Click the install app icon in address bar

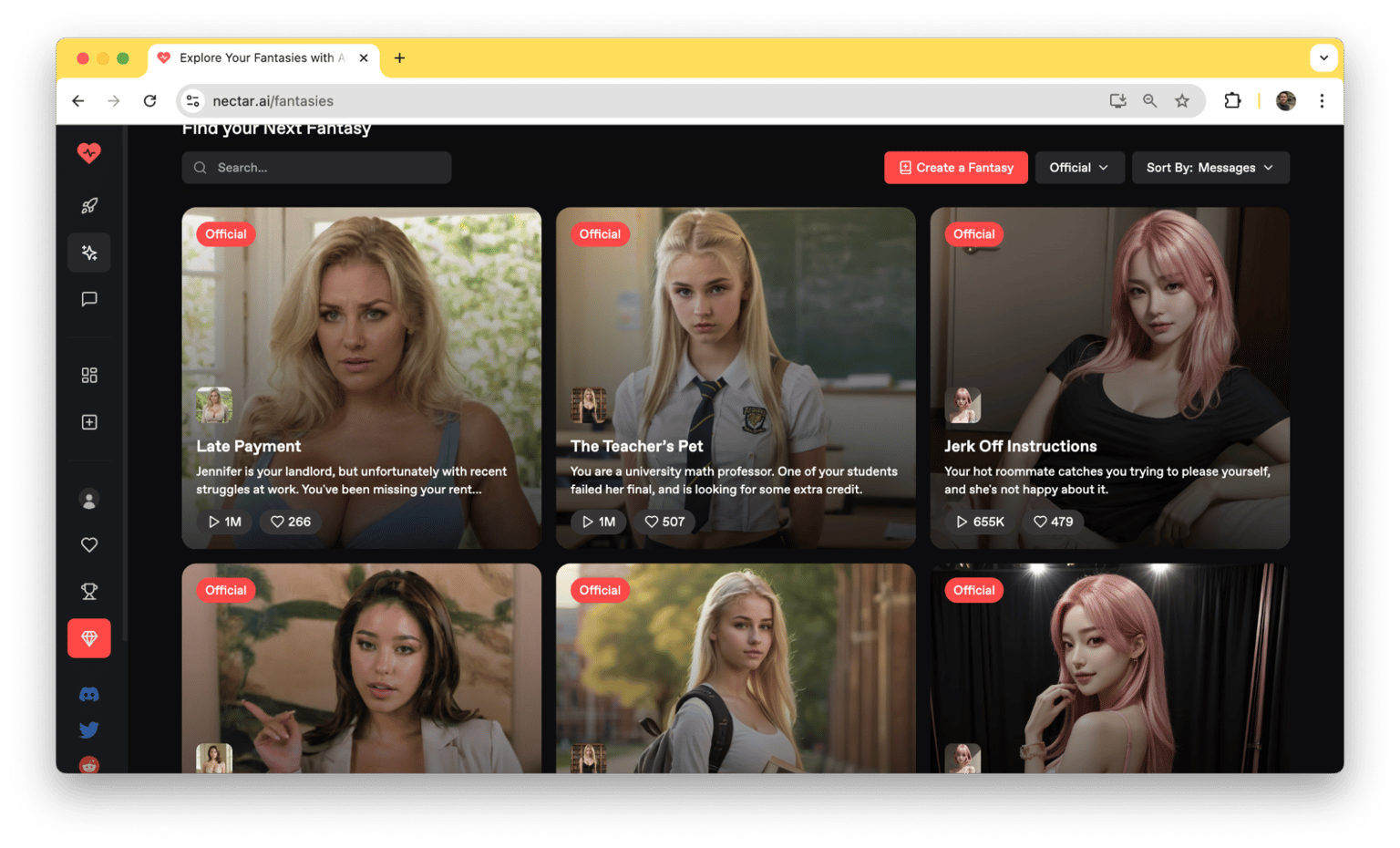point(1117,101)
